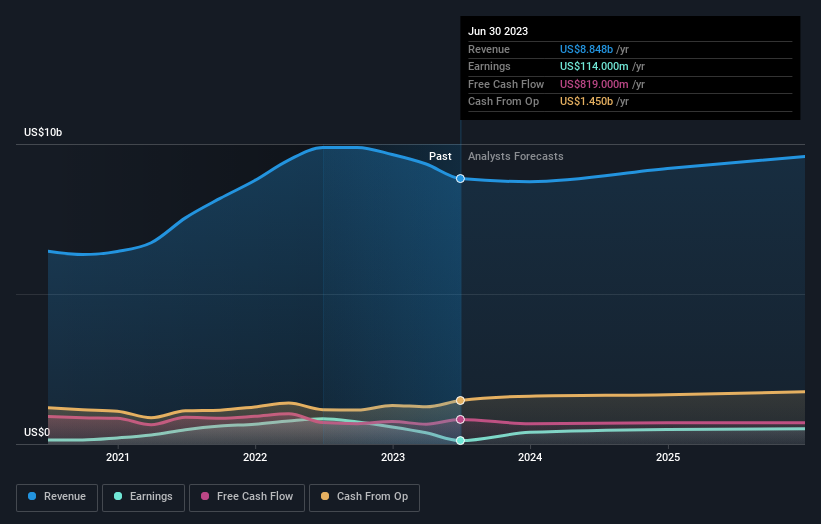This screenshot has width=821, height=524.
Task: Click the US$114.000m earnings value
Action: (594, 66)
